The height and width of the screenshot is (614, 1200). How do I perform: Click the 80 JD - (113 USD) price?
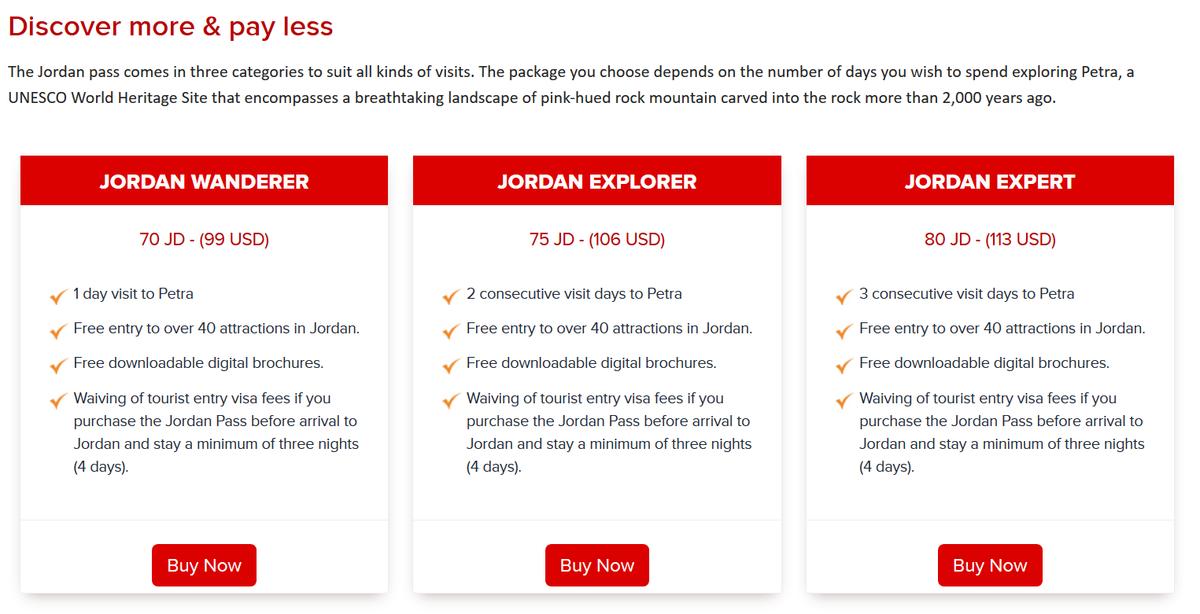pos(990,240)
